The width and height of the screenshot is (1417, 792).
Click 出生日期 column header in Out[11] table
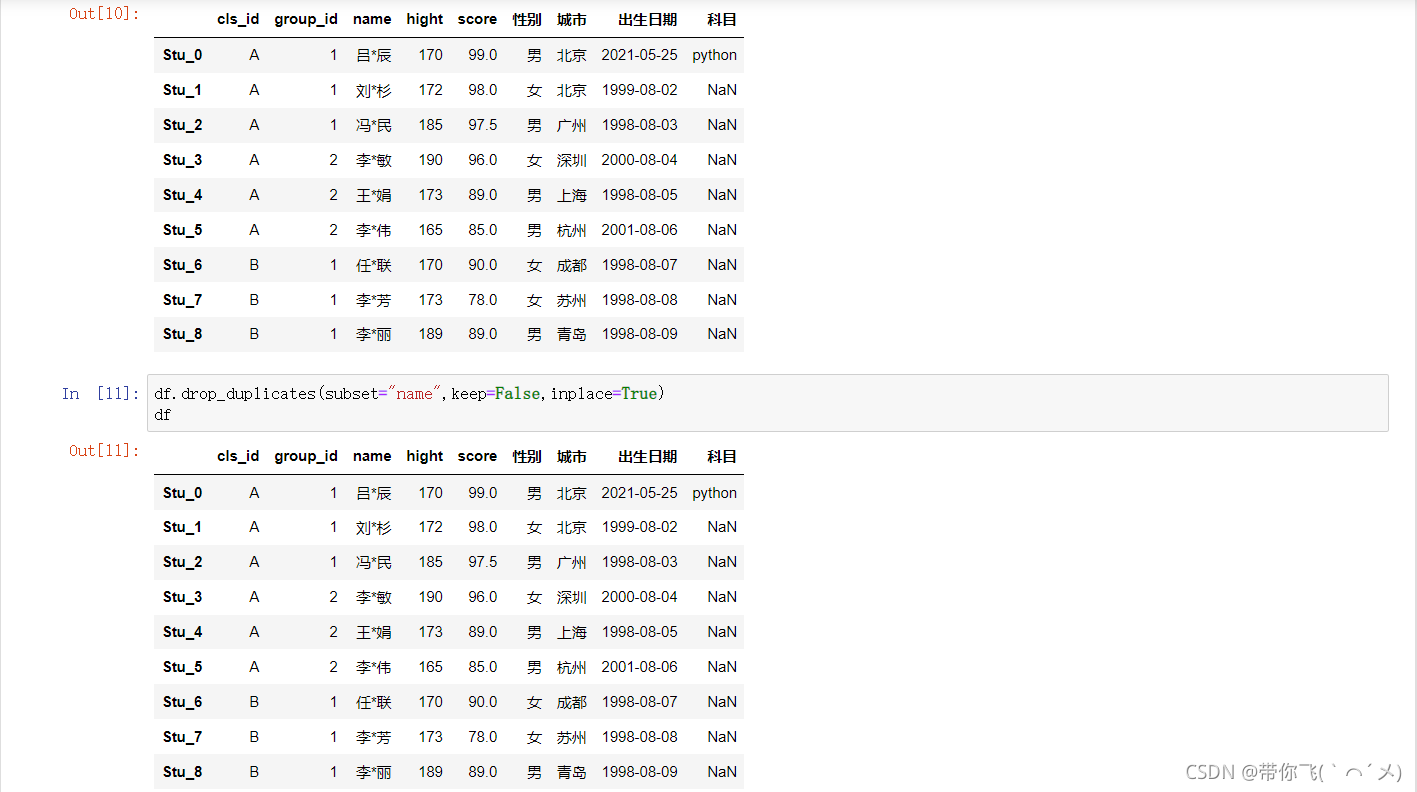point(647,456)
